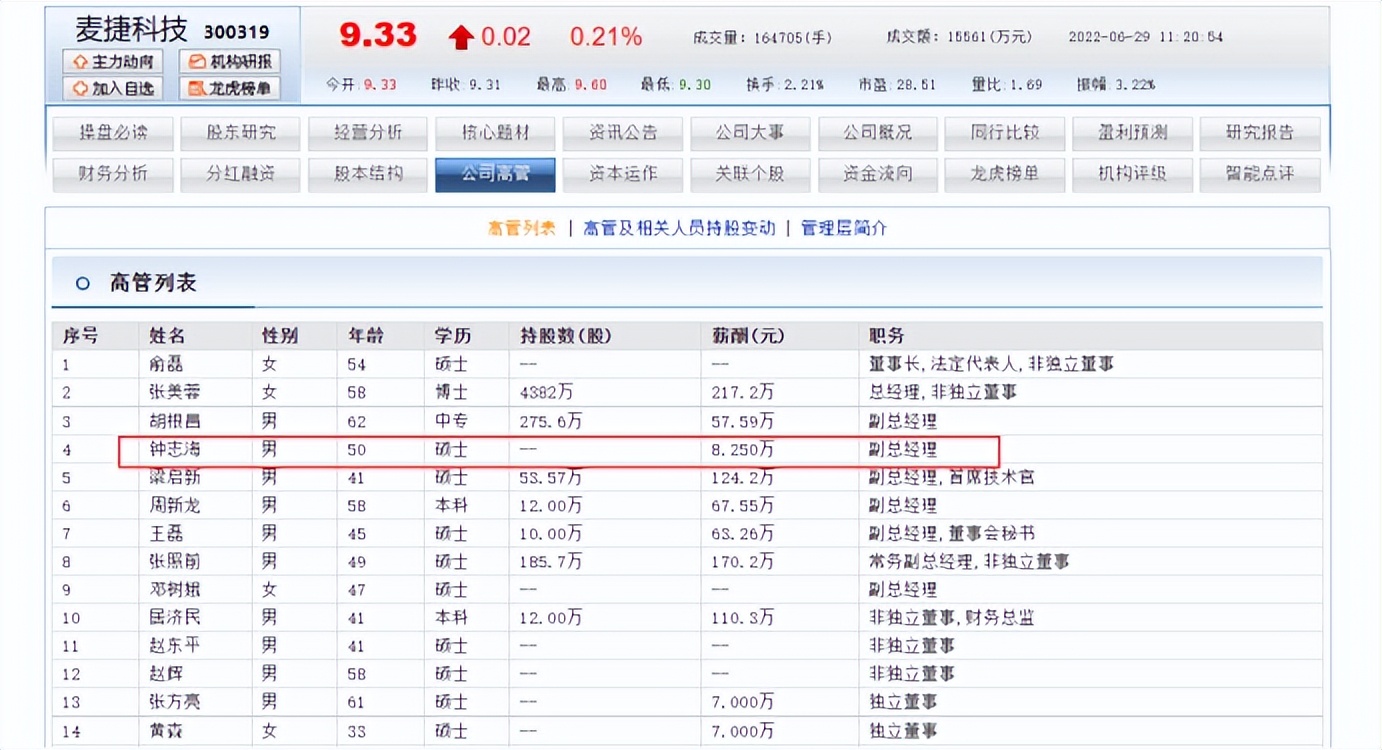The width and height of the screenshot is (1382, 750).
Task: Switch to the 资金流向 tab
Action: click(x=877, y=173)
